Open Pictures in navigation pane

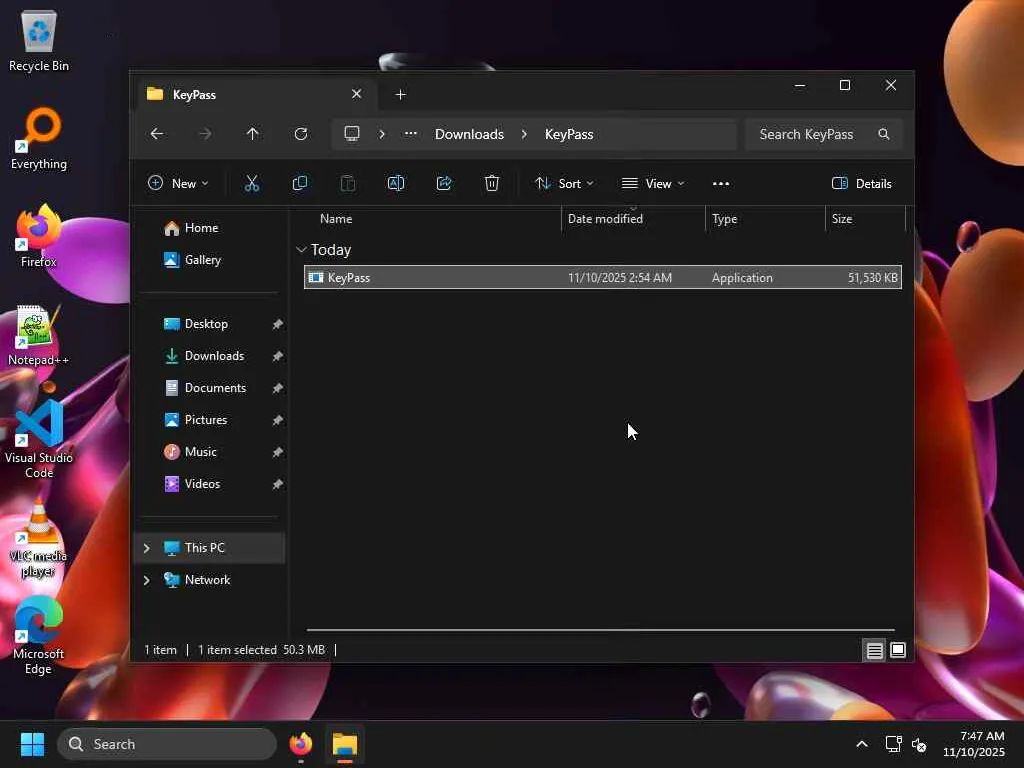pos(206,420)
